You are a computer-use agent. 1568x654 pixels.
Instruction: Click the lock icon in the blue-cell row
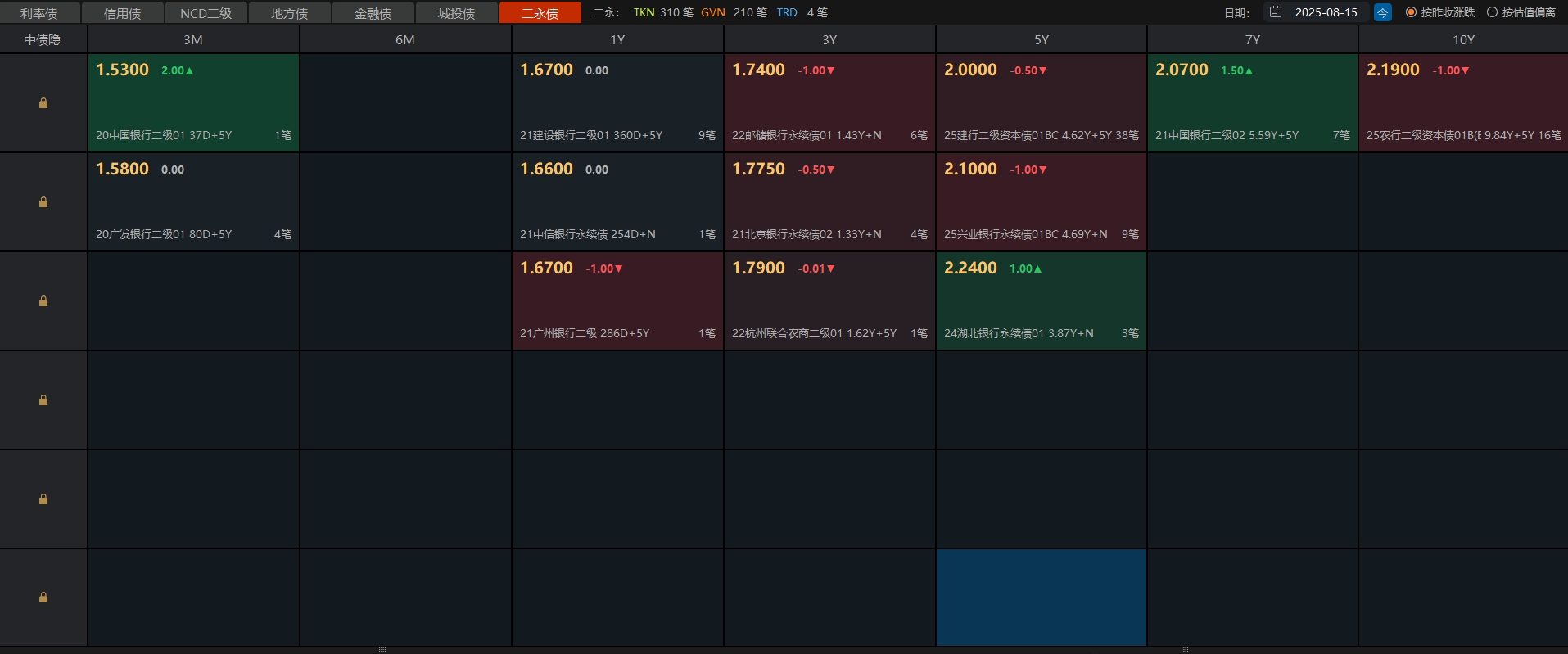[x=43, y=598]
